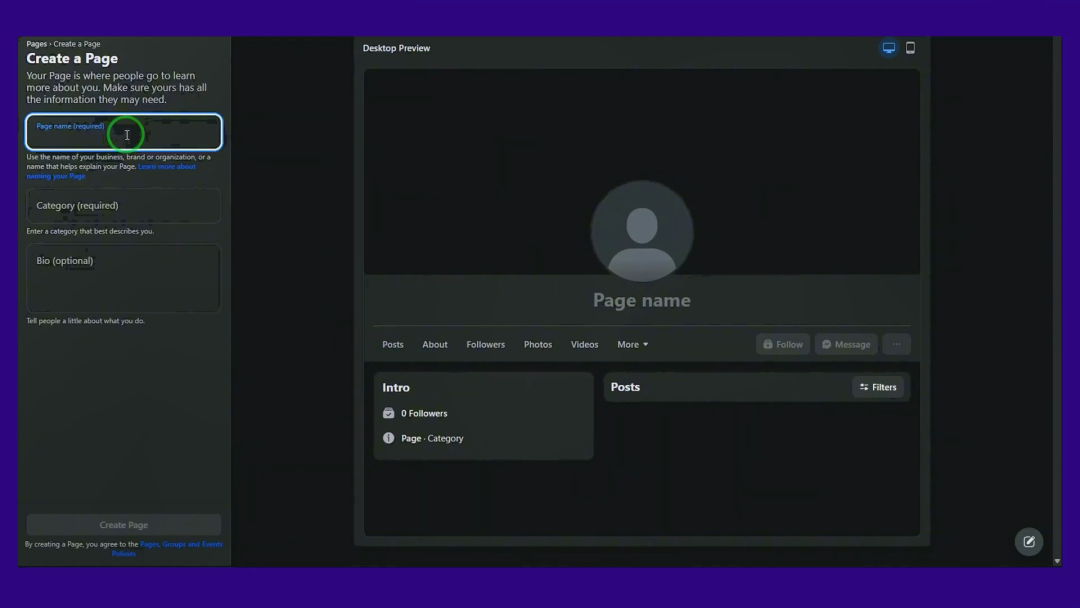Open the three-dot more options button
This screenshot has height=608, width=1080.
pyautogui.click(x=896, y=344)
